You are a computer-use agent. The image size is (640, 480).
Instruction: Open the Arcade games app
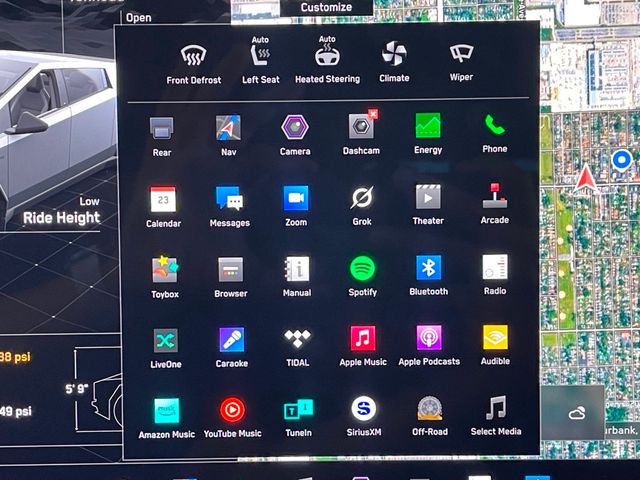pyautogui.click(x=495, y=203)
